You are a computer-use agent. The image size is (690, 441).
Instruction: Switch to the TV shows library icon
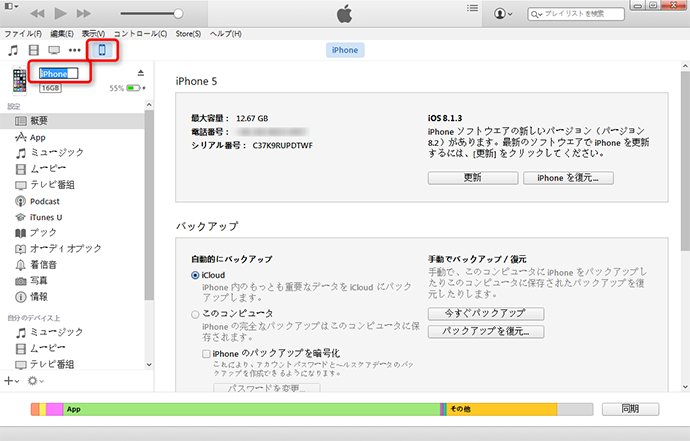point(54,50)
